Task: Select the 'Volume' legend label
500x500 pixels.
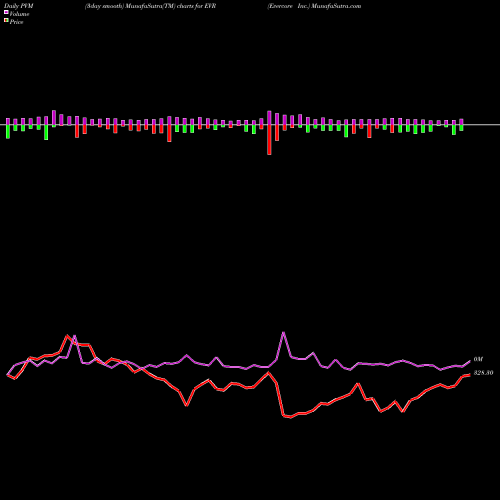Action: (19, 14)
